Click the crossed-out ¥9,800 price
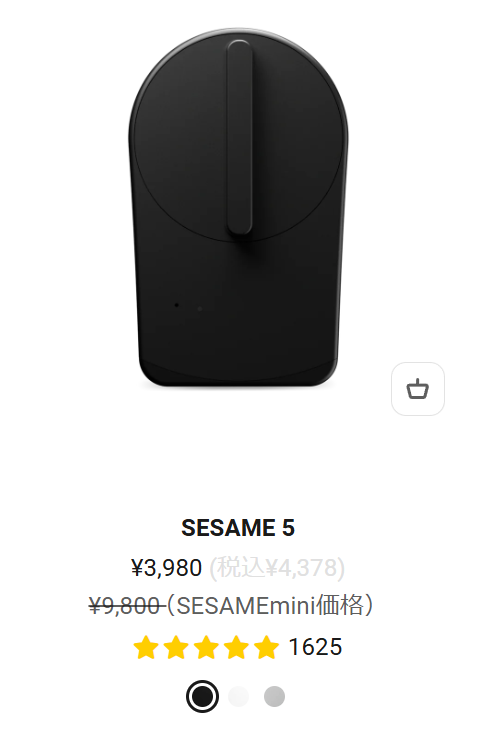 coord(125,606)
